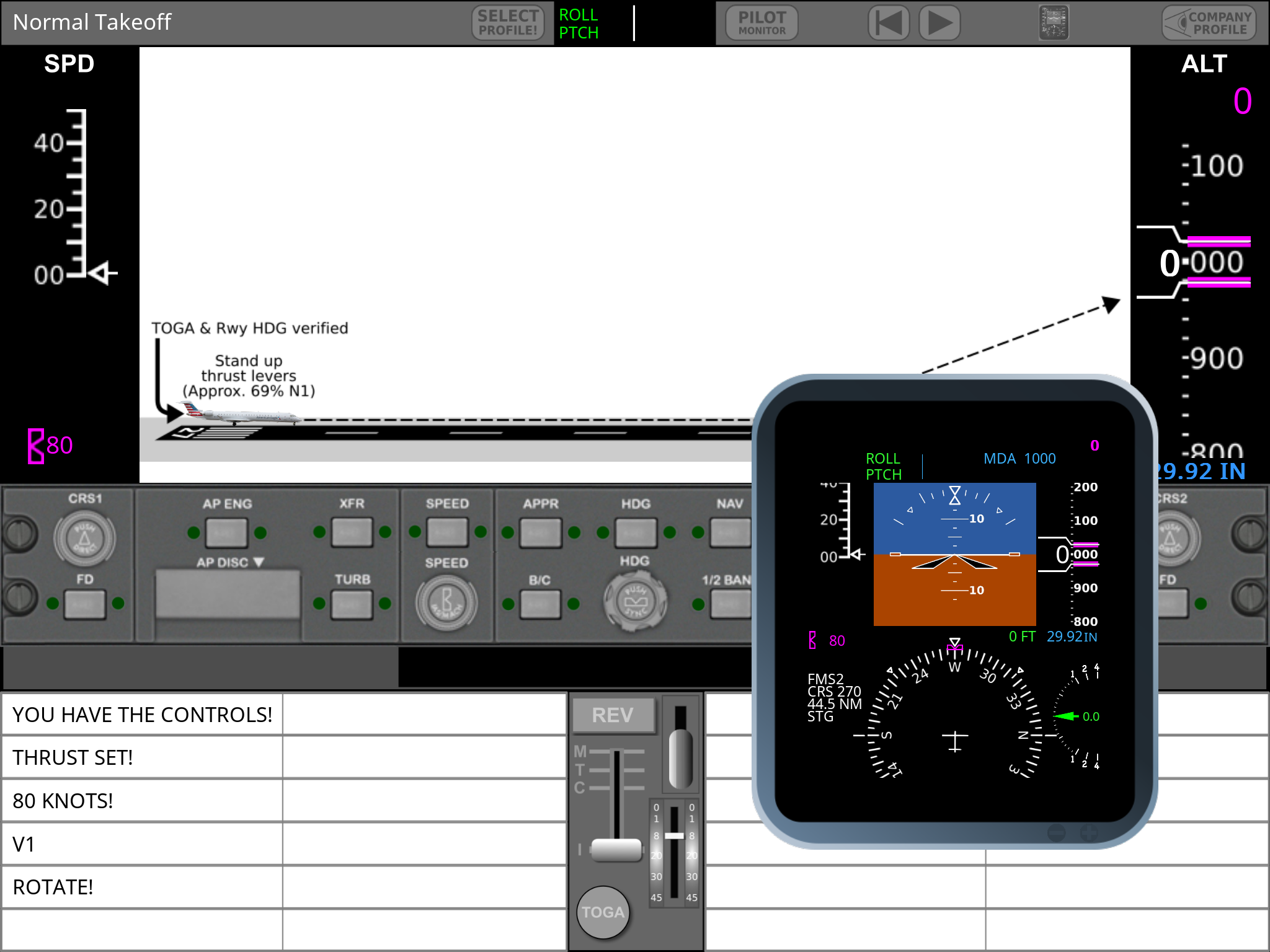Enlarge PFD popup with plus icon
The width and height of the screenshot is (1270, 952).
click(1089, 832)
